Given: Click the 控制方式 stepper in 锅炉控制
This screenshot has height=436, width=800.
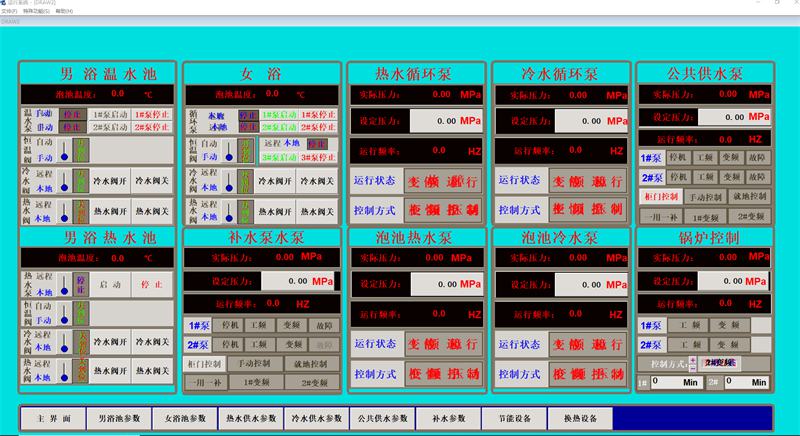Looking at the screenshot, I should (x=693, y=362).
